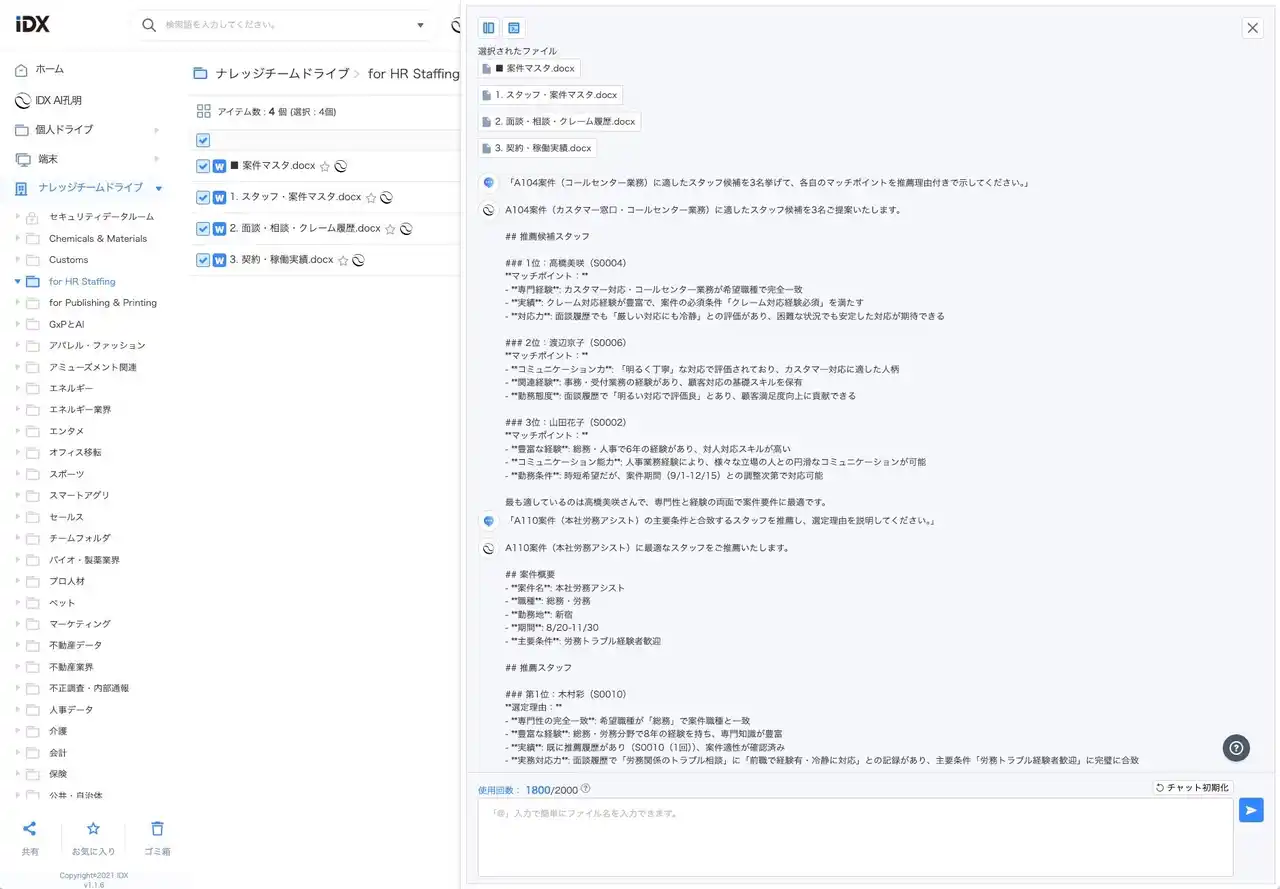Uncheck 2. 面談・相談・クレーム履歴.docx checkbox
This screenshot has width=1280, height=889.
point(203,229)
